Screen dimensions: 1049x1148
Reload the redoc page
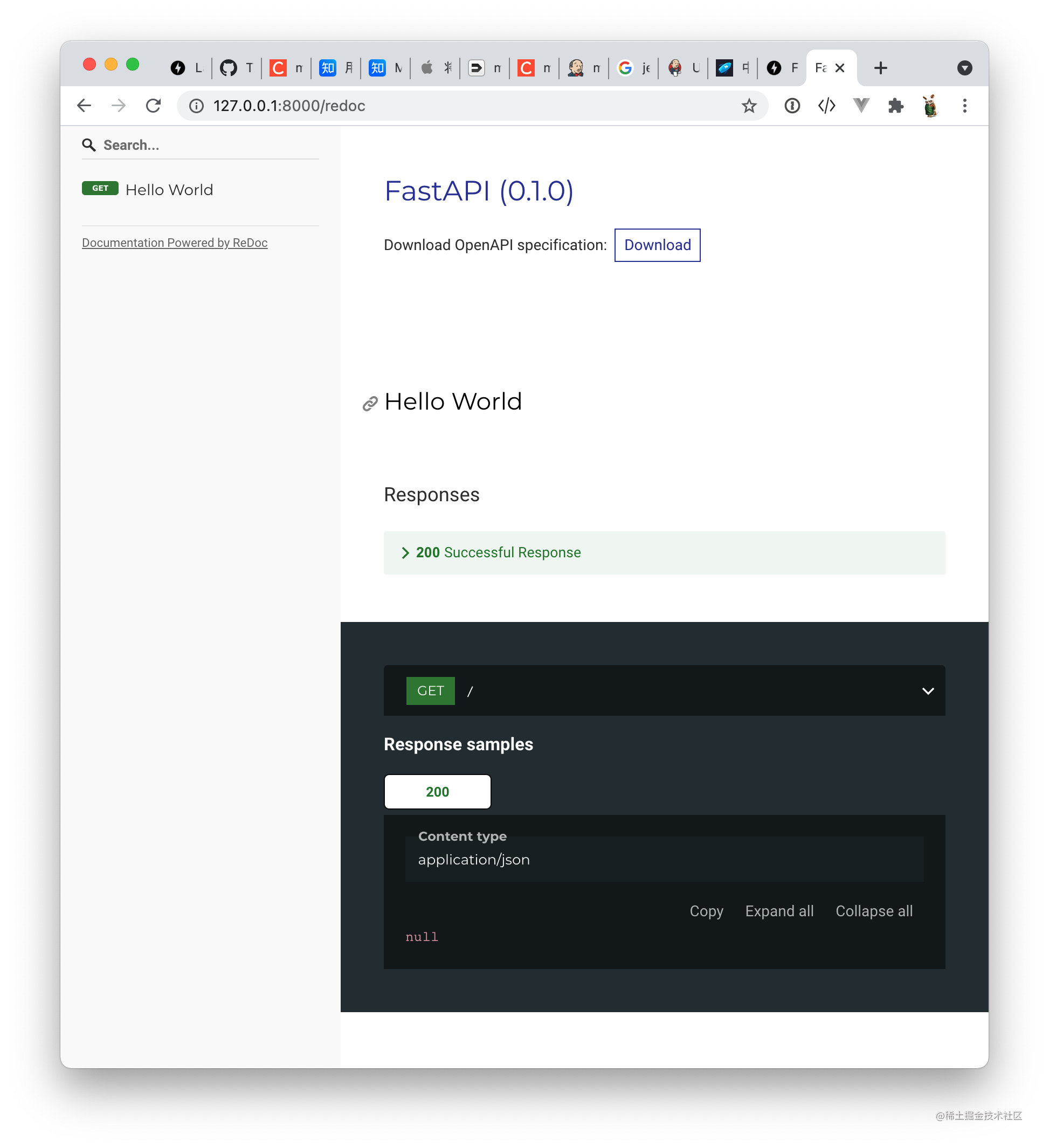(153, 106)
